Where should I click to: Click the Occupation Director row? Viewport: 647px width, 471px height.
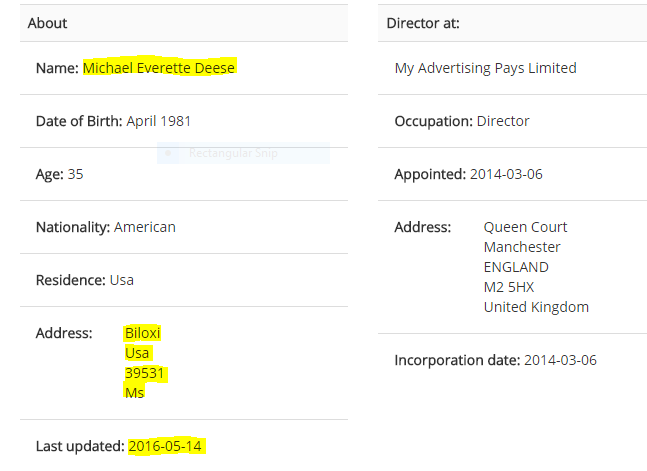click(x=512, y=121)
